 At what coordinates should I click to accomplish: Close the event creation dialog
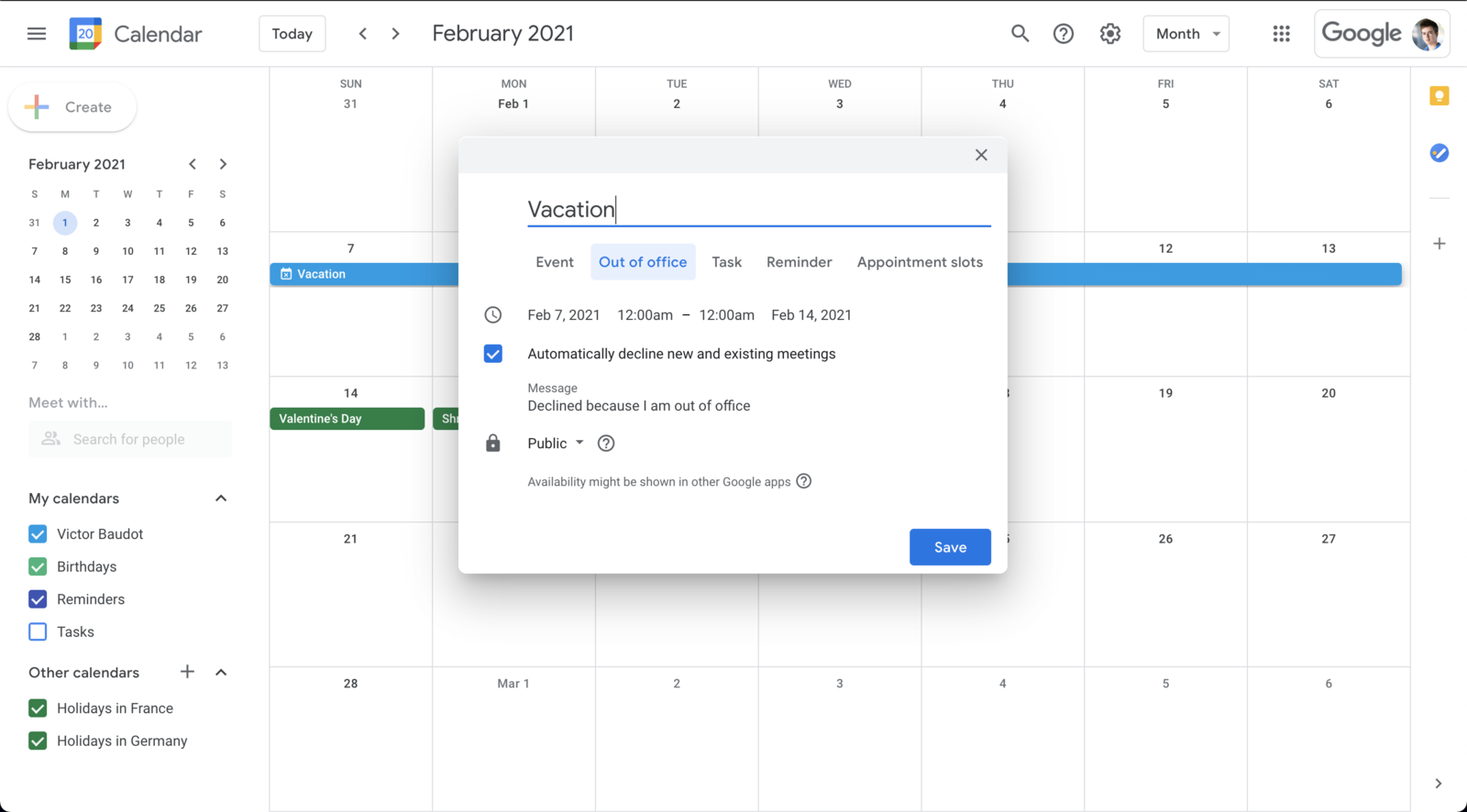pyautogui.click(x=981, y=155)
